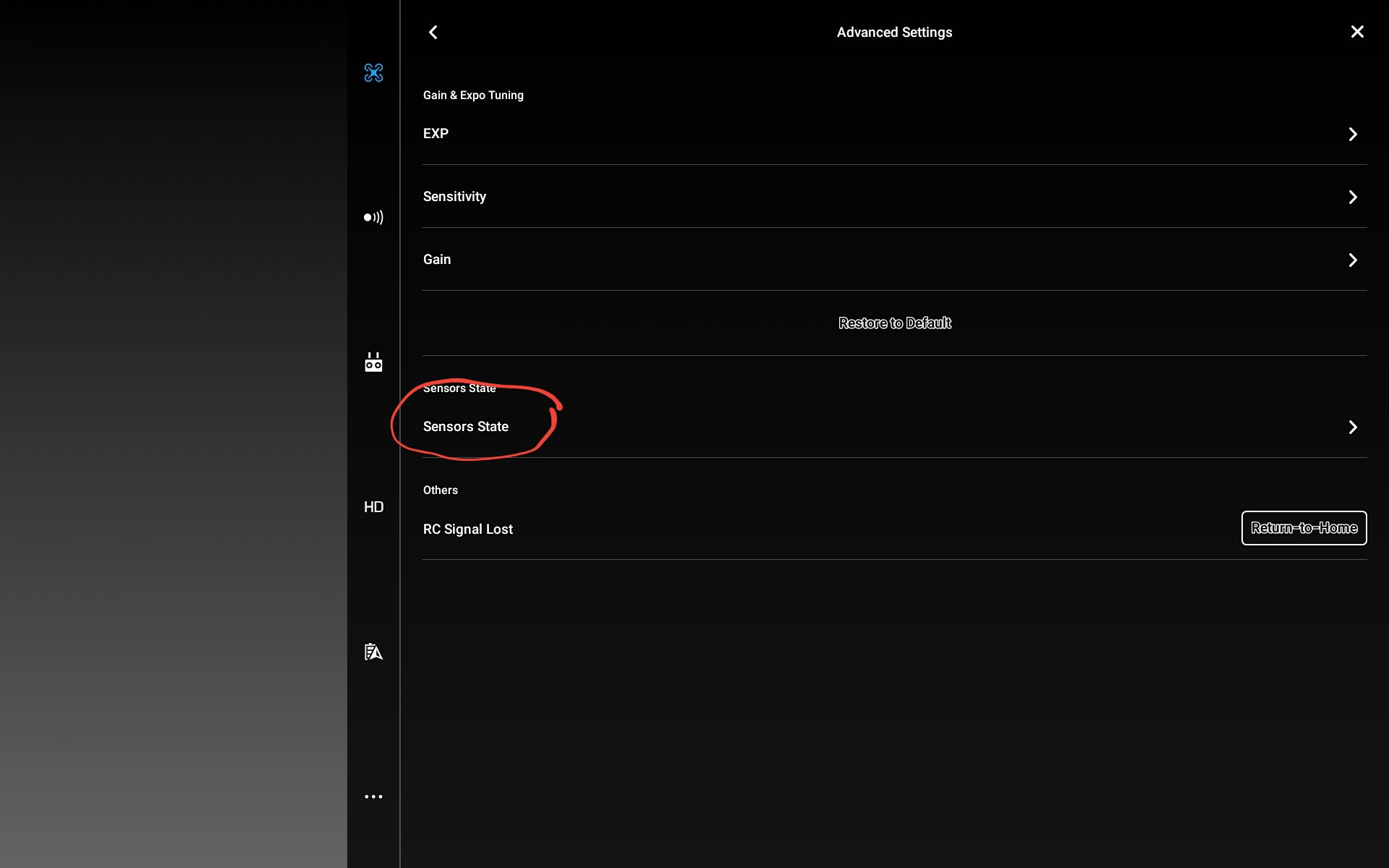Close the Advanced Settings panel
This screenshot has height=868, width=1389.
coord(1357,32)
